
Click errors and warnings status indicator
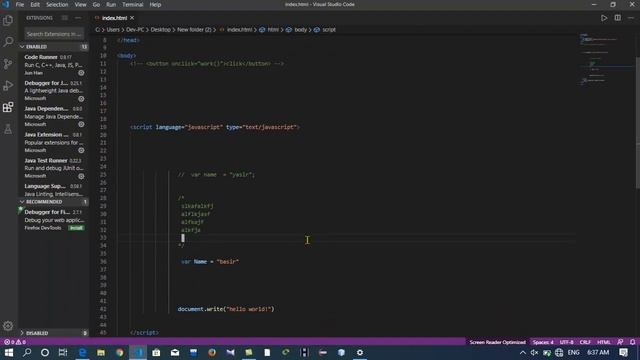click(15, 342)
